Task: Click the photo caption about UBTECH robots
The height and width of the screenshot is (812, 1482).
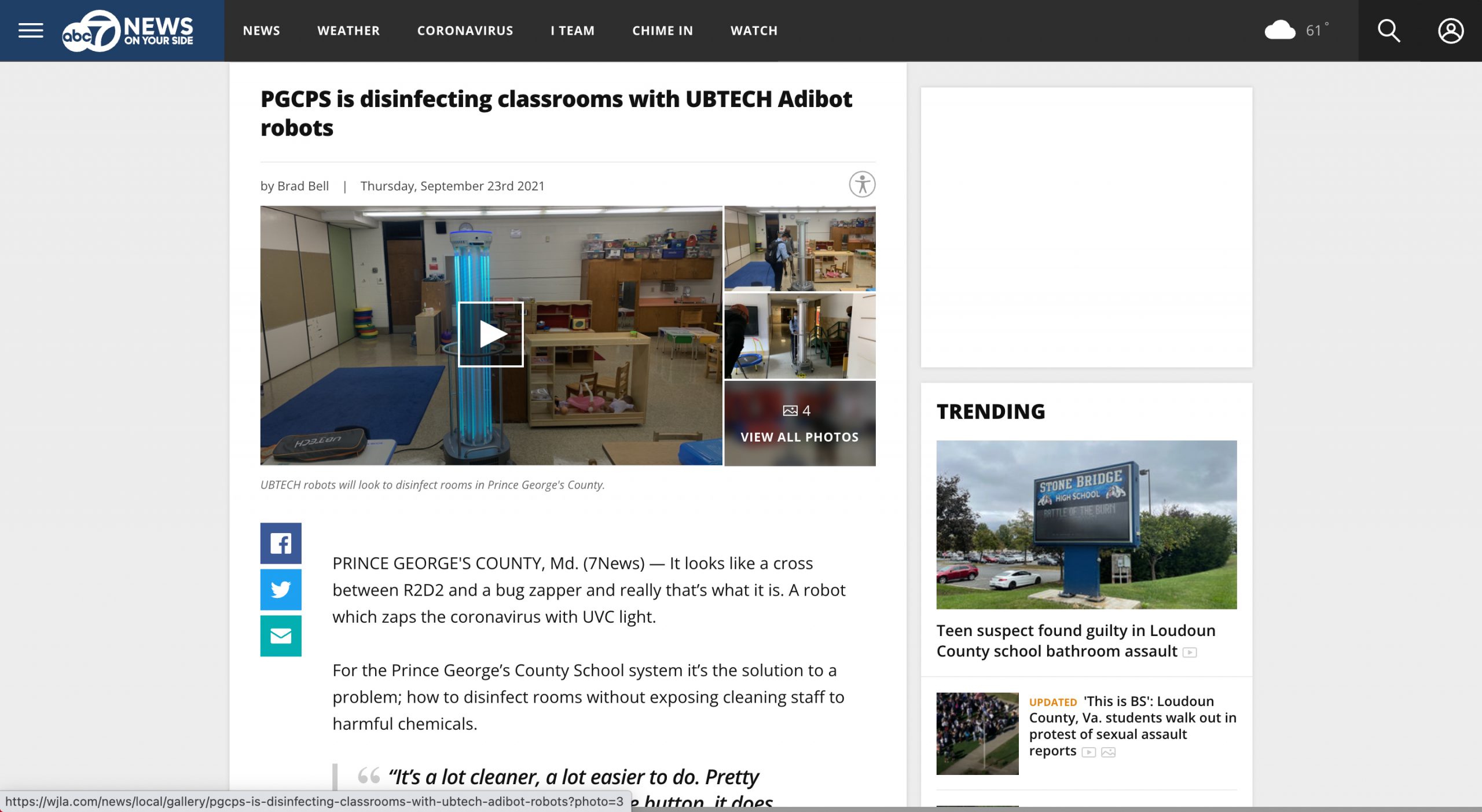Action: [x=432, y=485]
